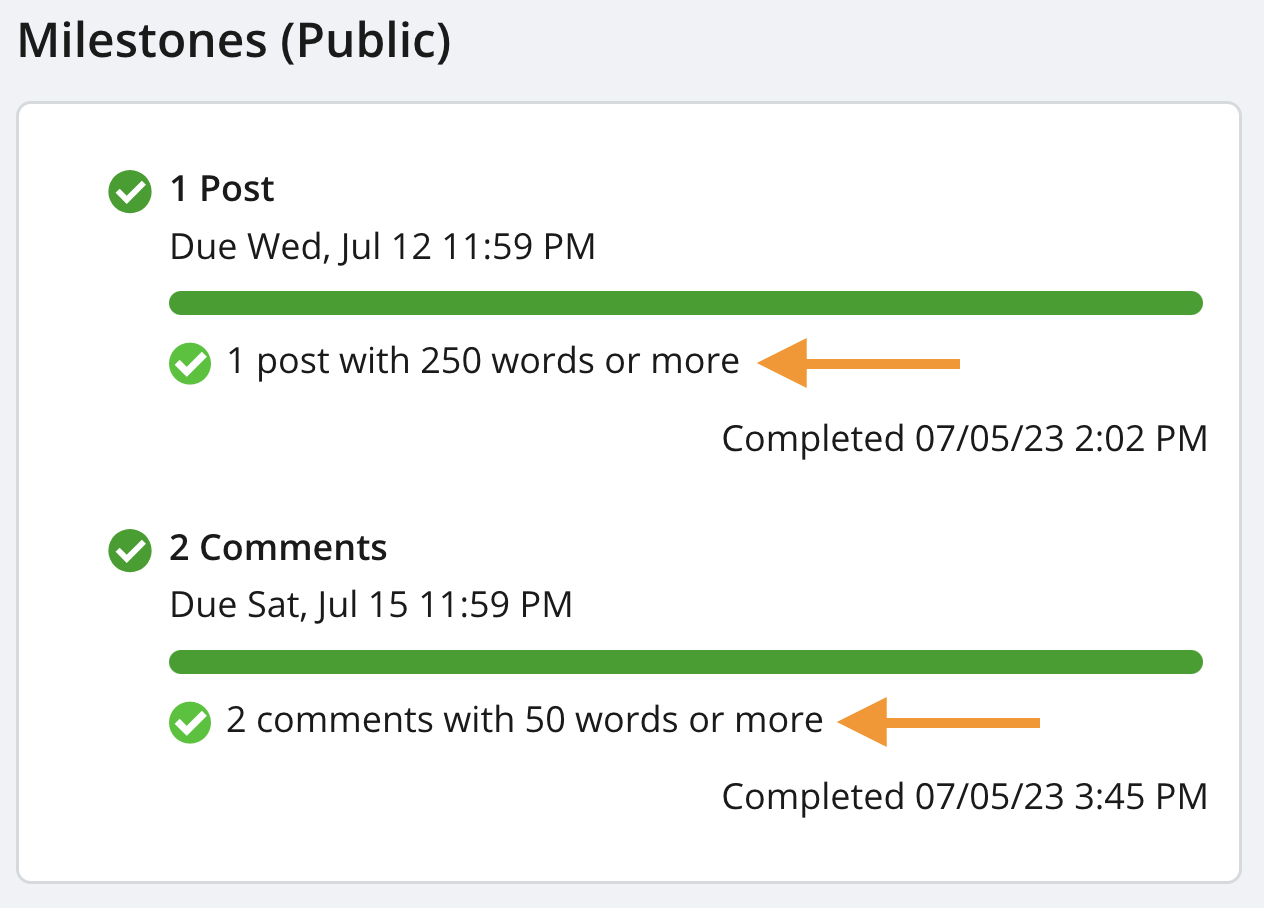Click the green checkmark beside "2 Comments"

pyautogui.click(x=129, y=550)
